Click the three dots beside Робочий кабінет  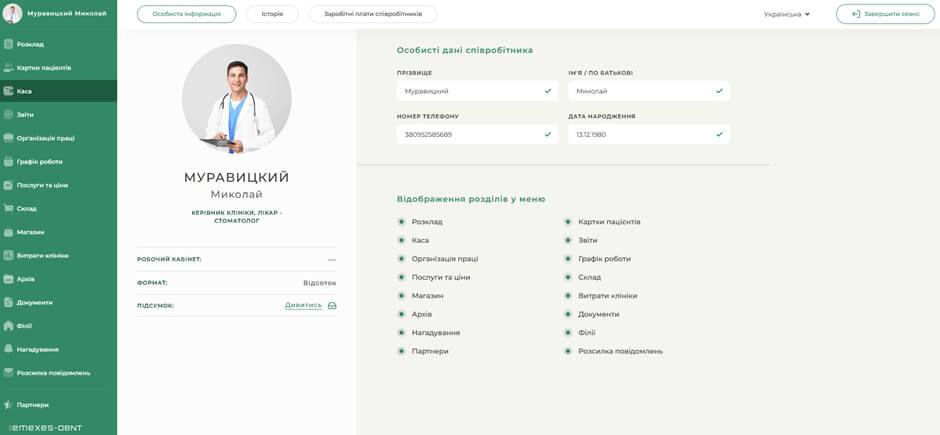click(331, 259)
